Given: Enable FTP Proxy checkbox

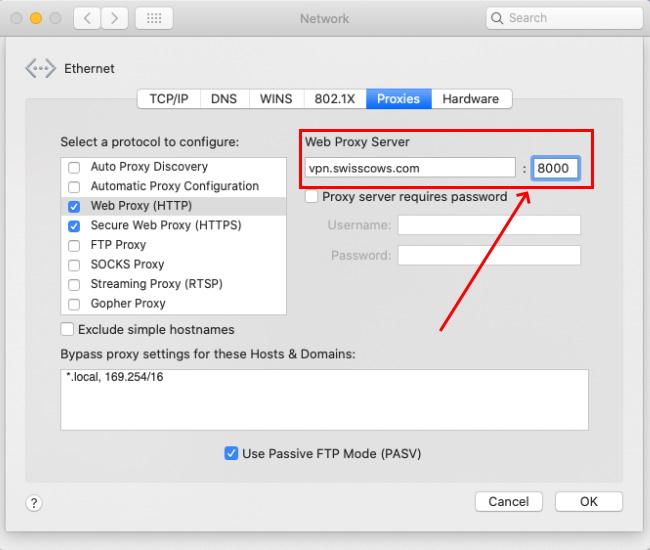Looking at the screenshot, I should pos(74,245).
